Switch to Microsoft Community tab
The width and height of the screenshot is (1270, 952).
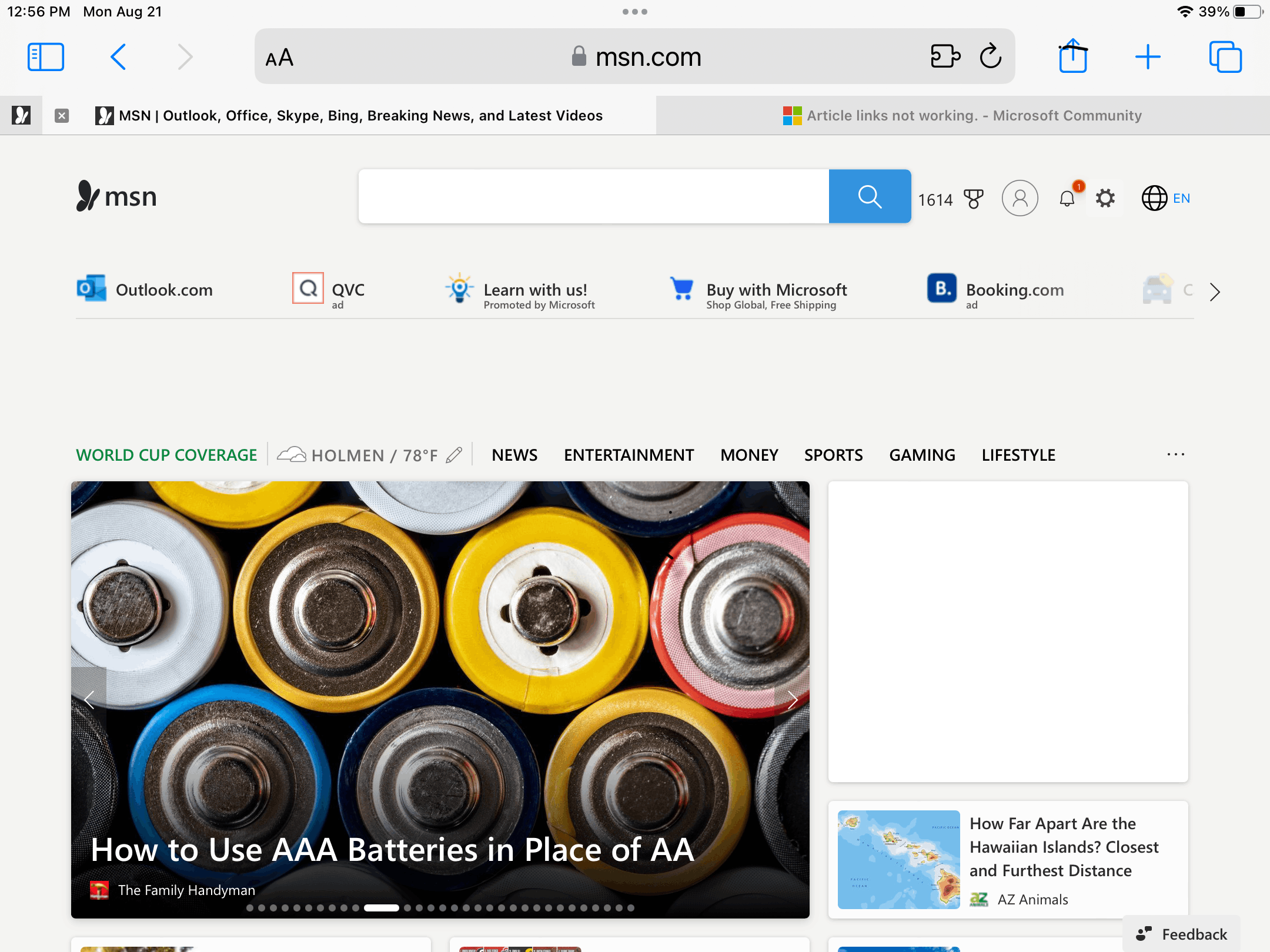click(x=962, y=116)
